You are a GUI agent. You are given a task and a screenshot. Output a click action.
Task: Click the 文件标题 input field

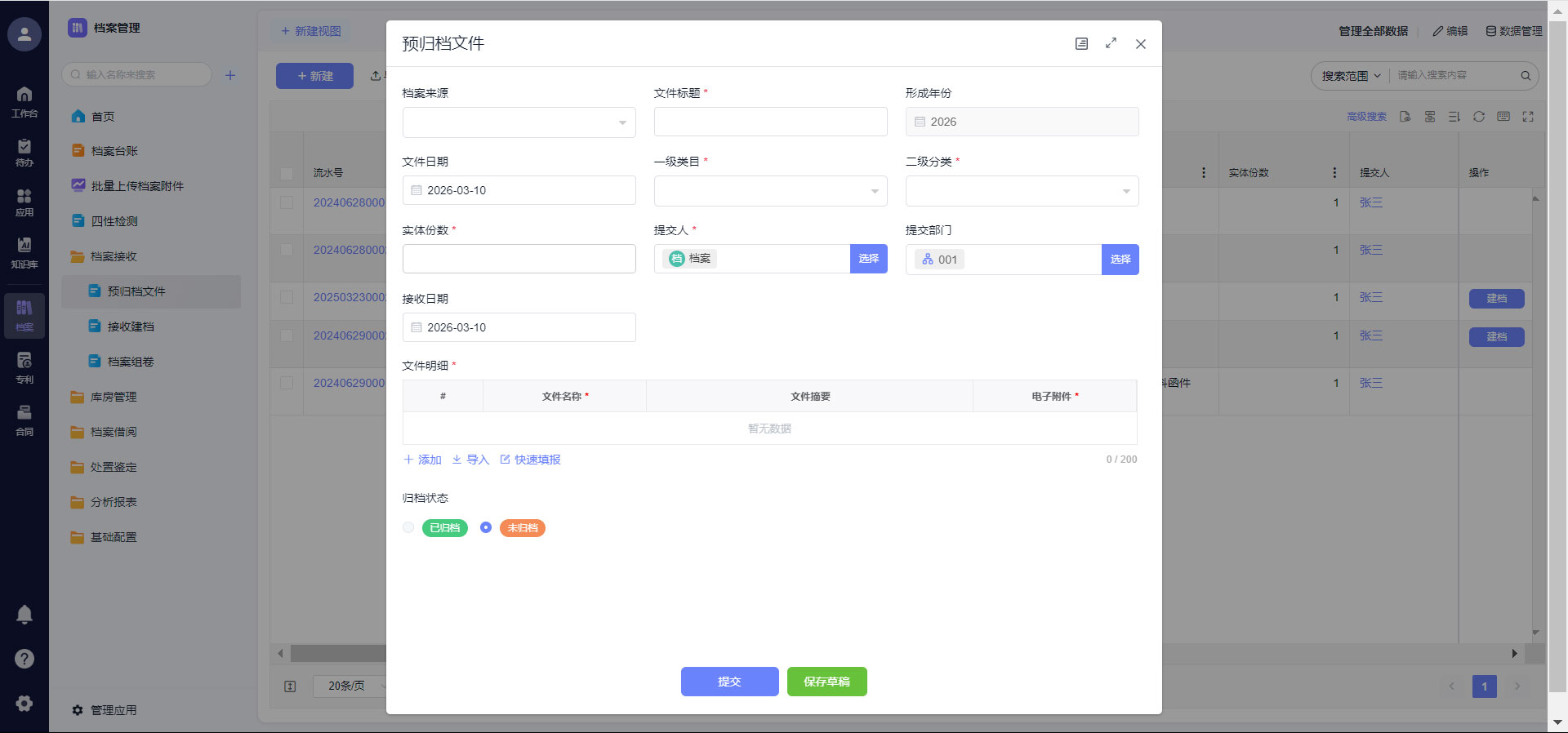tap(770, 122)
